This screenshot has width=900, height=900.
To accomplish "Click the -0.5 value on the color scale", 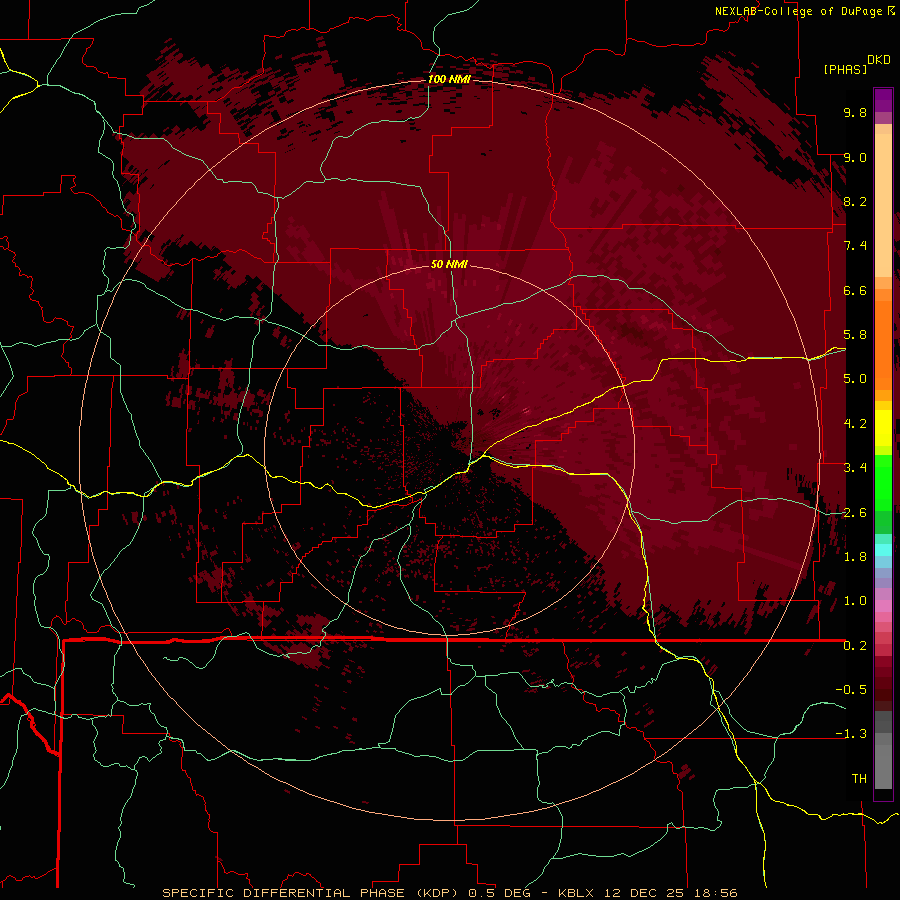I will pyautogui.click(x=851, y=690).
